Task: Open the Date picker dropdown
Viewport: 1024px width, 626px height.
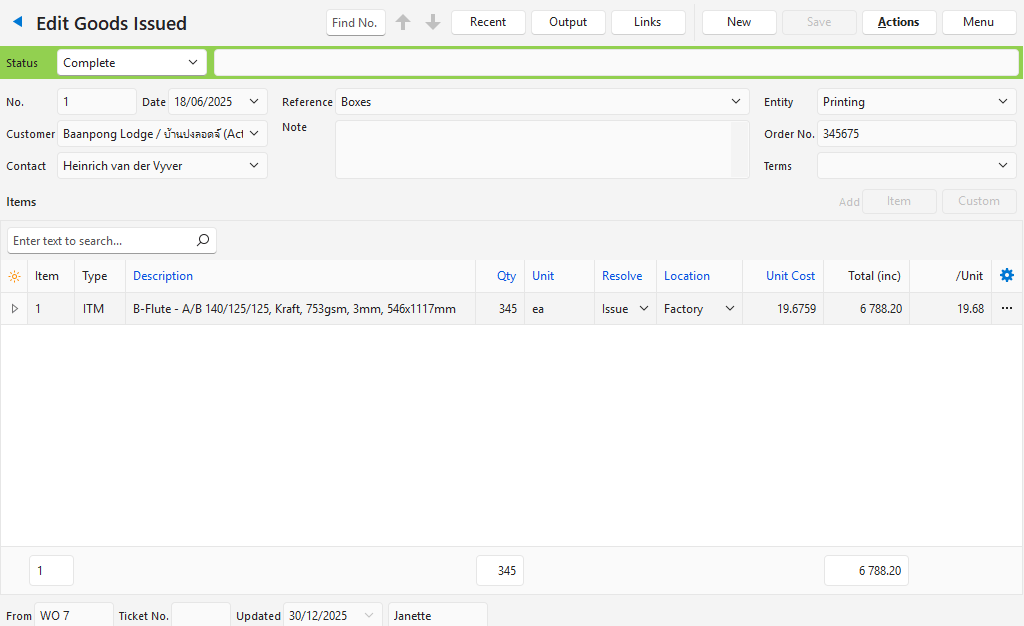Action: 253,102
